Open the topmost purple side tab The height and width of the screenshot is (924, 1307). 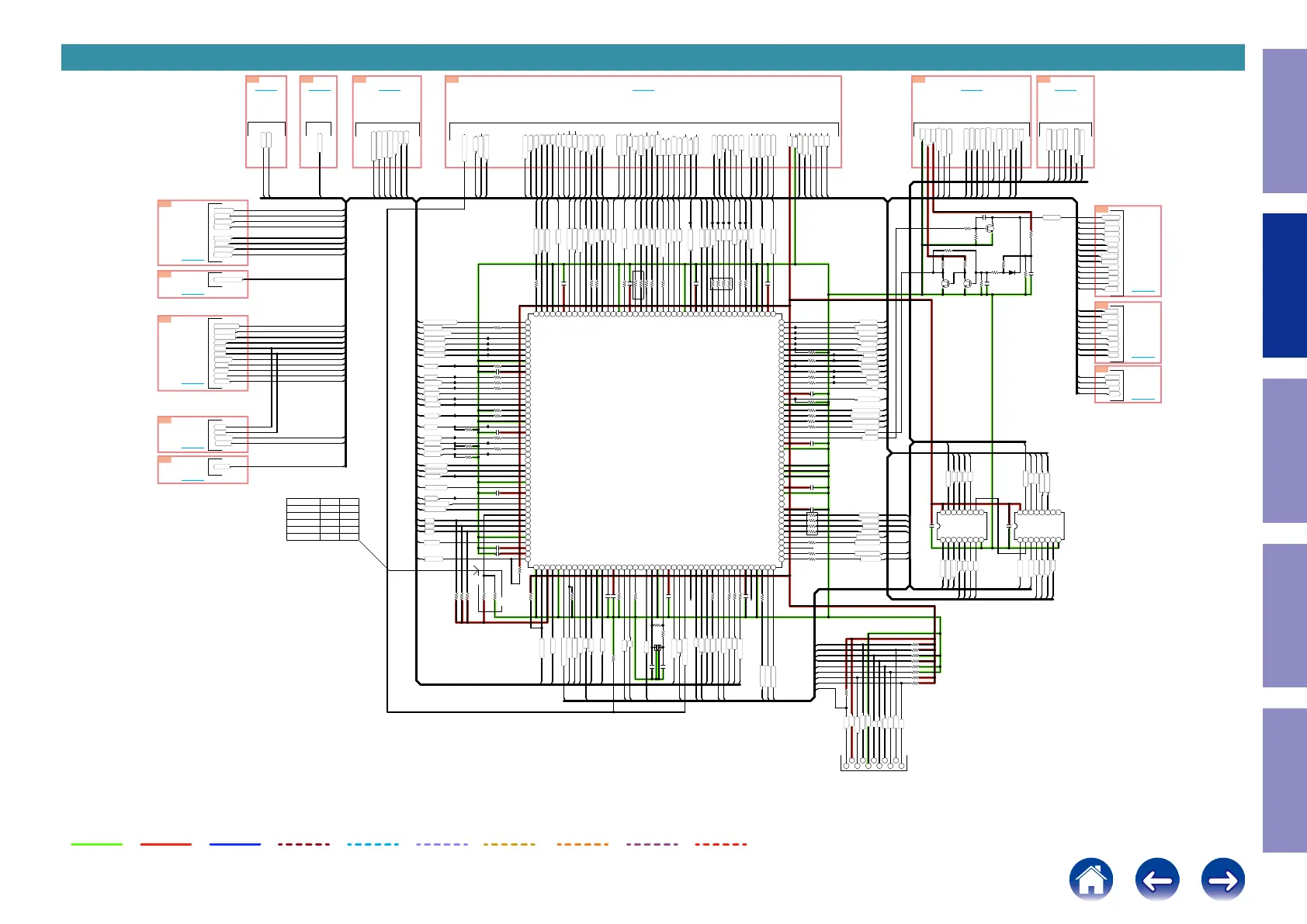click(1284, 121)
